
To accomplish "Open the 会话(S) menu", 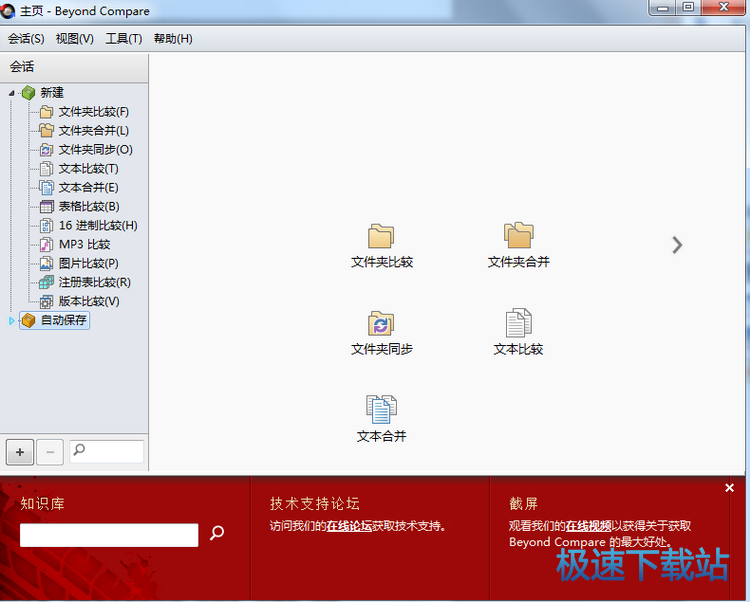I will [26, 39].
